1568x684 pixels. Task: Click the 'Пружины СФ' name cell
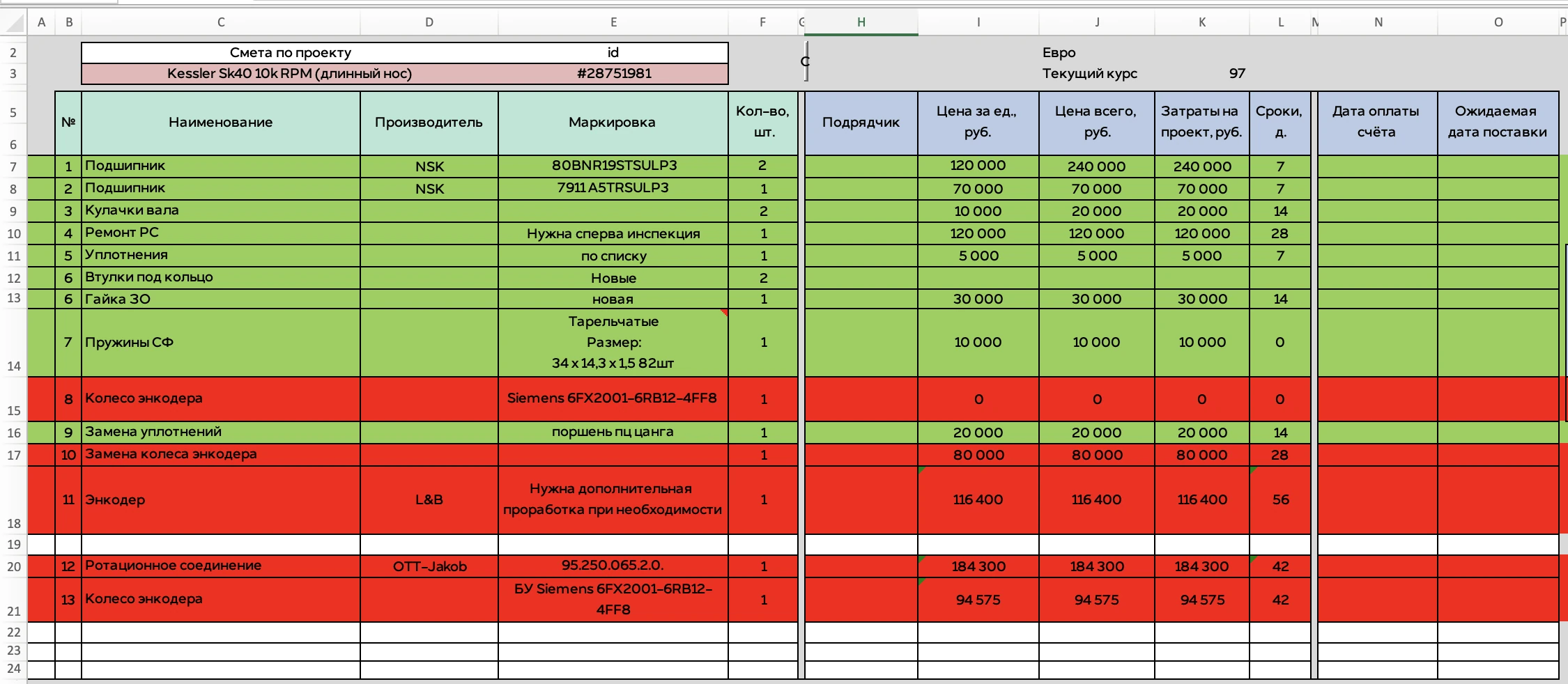(x=221, y=343)
